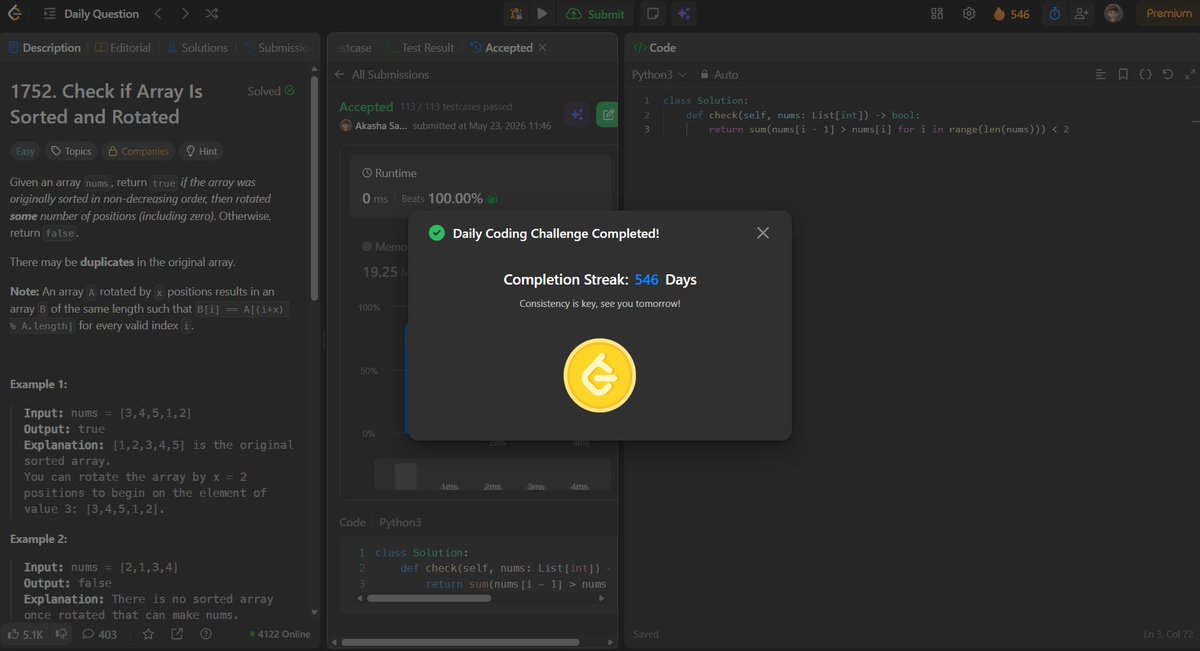Click the Premium button
Viewport: 1200px width, 651px height.
click(1168, 14)
